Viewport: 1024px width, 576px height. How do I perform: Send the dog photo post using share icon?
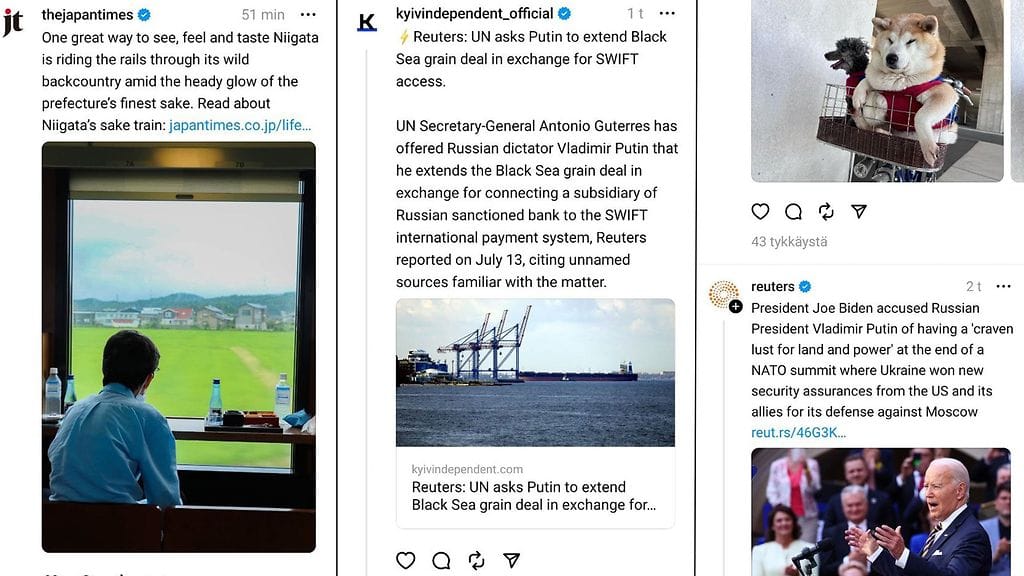859,212
